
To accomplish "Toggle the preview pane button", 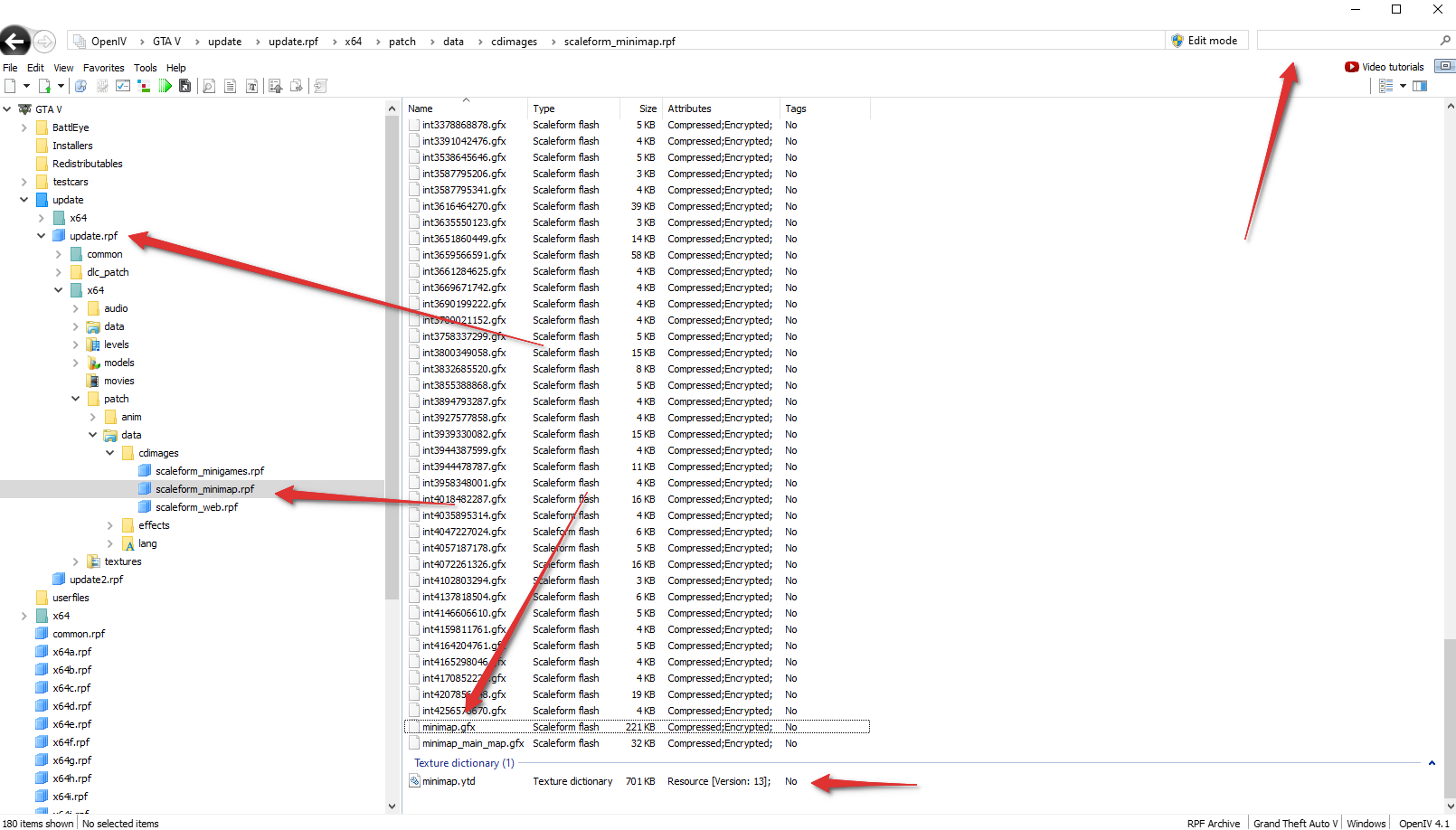I will [1420, 86].
